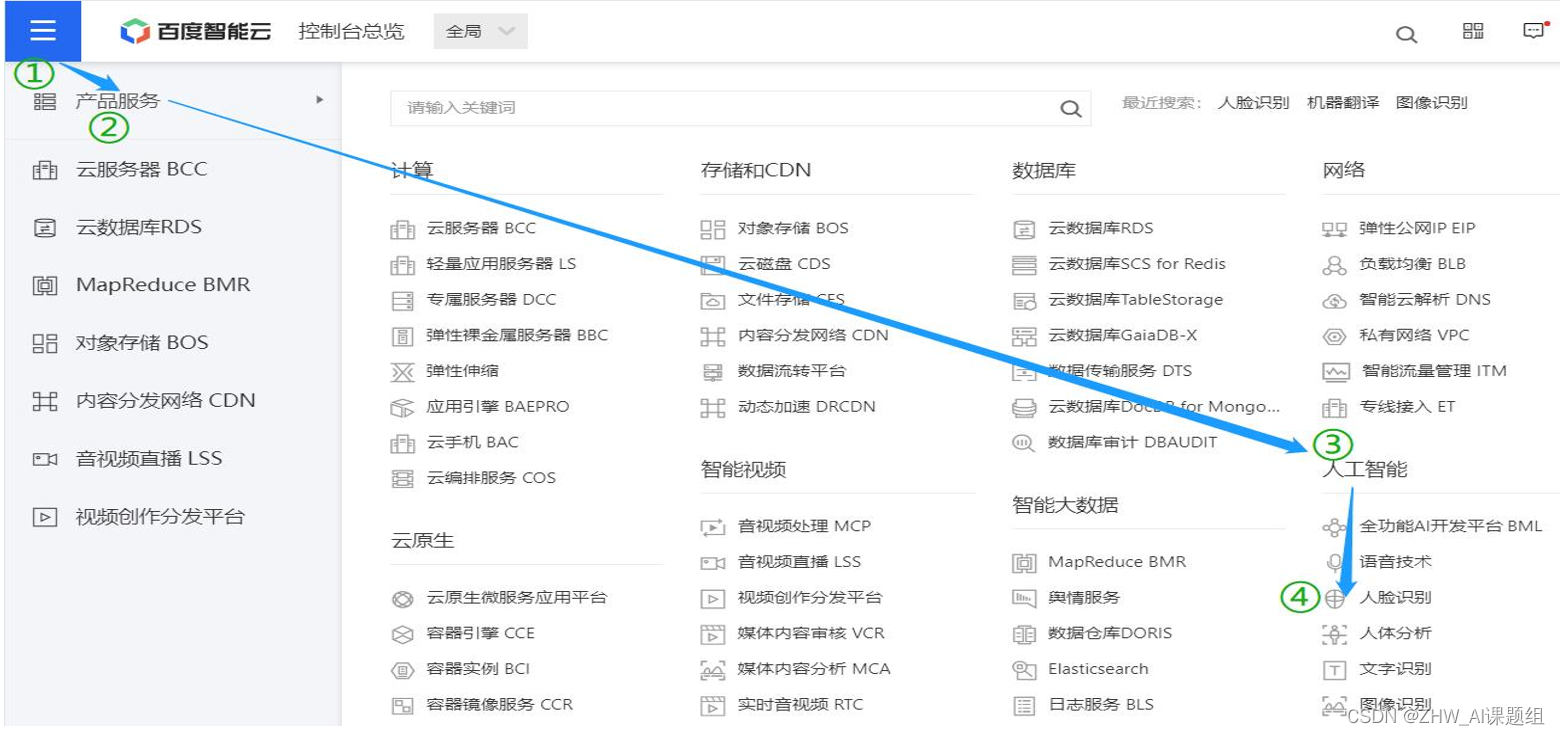Image resolution: width=1560 pixels, height=735 pixels.
Task: Open 云编排服务 COS
Action: [x=491, y=478]
